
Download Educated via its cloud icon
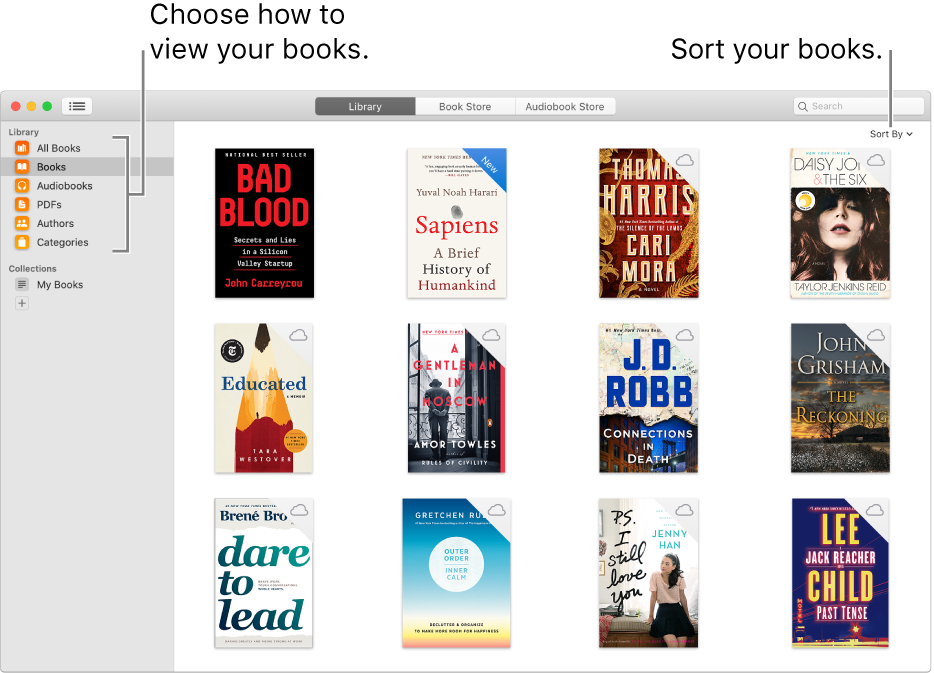[298, 335]
